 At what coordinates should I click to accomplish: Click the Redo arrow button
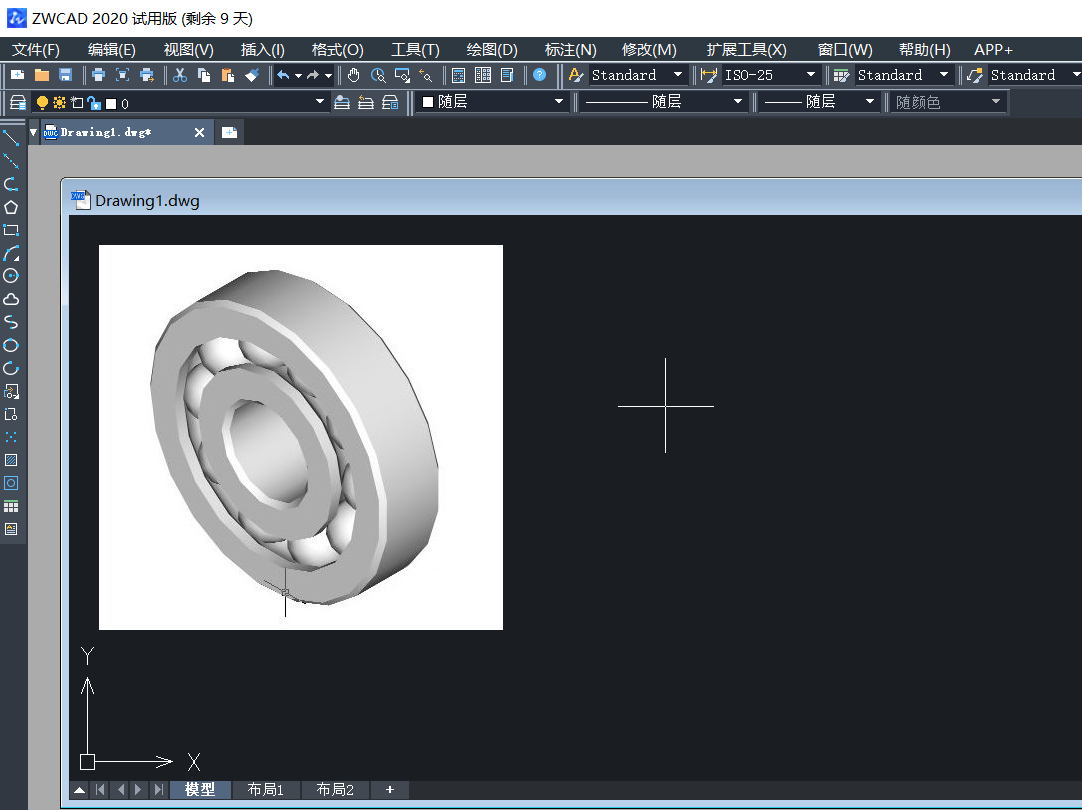tap(312, 75)
